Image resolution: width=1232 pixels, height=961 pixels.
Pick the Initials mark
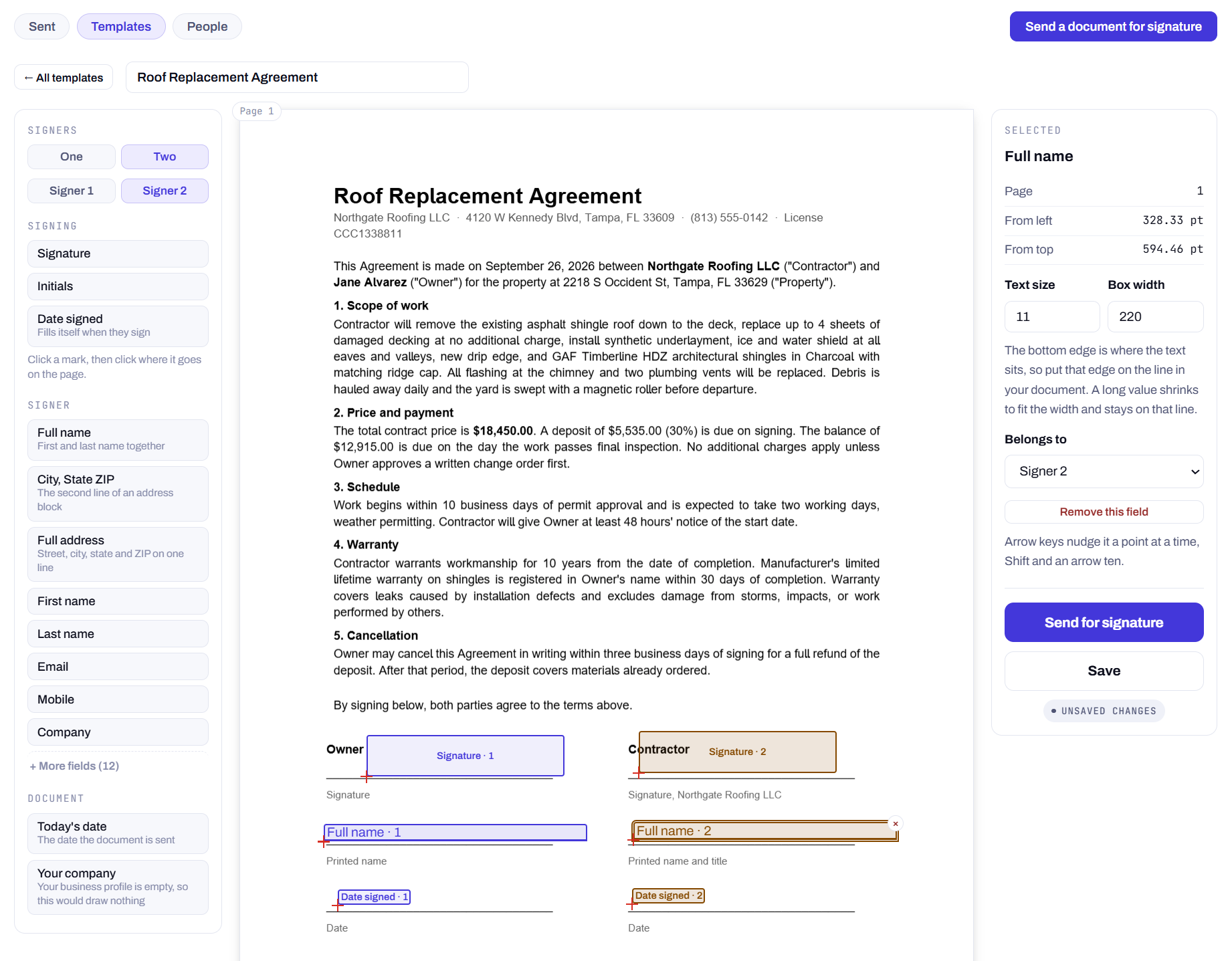coord(118,286)
